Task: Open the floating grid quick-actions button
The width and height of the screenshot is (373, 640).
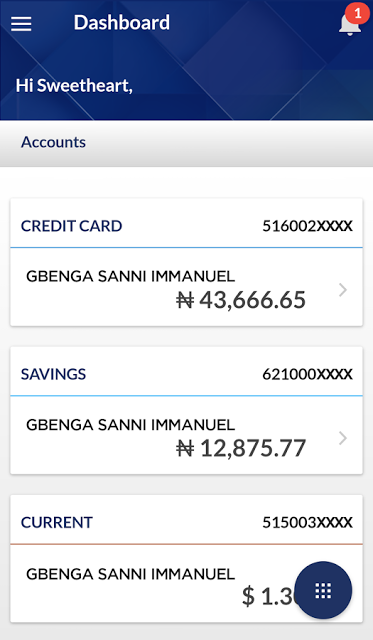Action: (323, 590)
